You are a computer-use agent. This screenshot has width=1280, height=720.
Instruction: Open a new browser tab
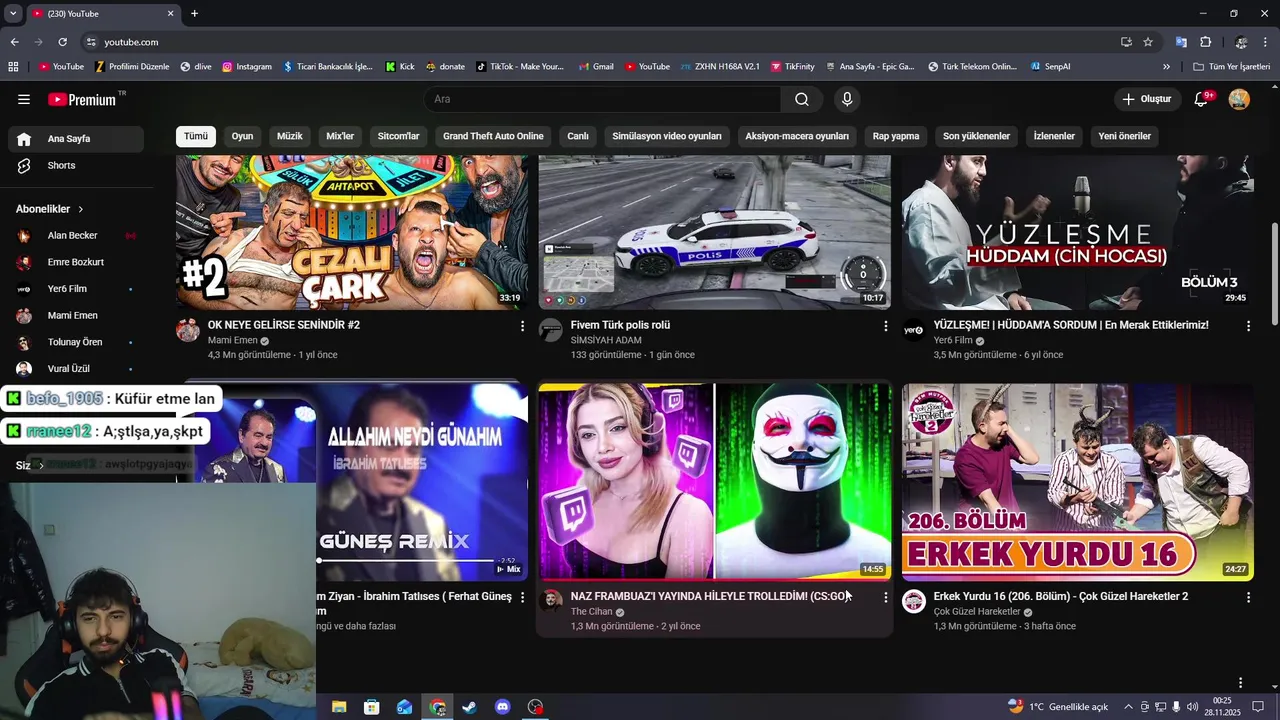tap(194, 14)
